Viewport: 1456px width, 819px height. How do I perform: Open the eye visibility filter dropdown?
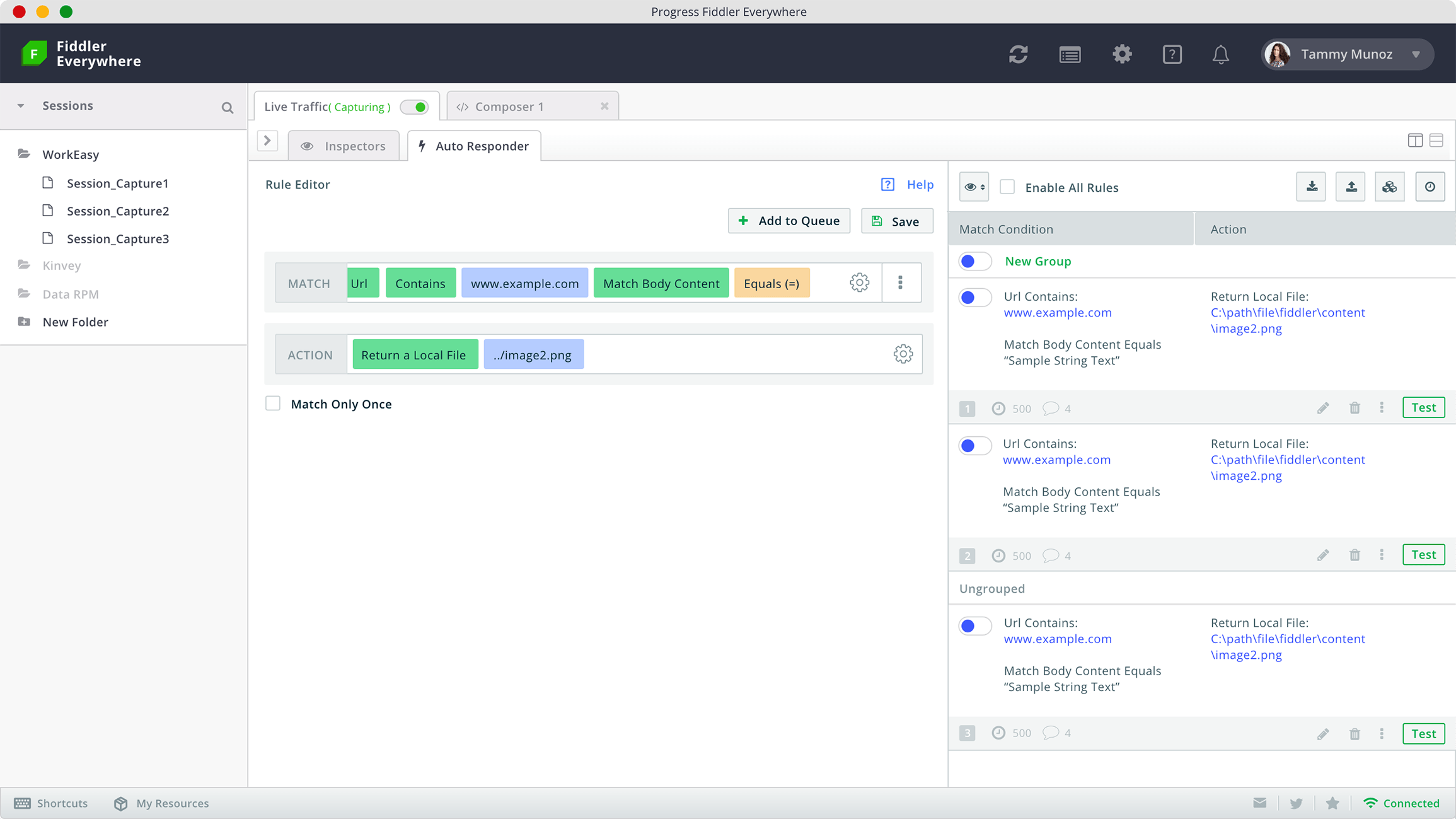point(974,187)
